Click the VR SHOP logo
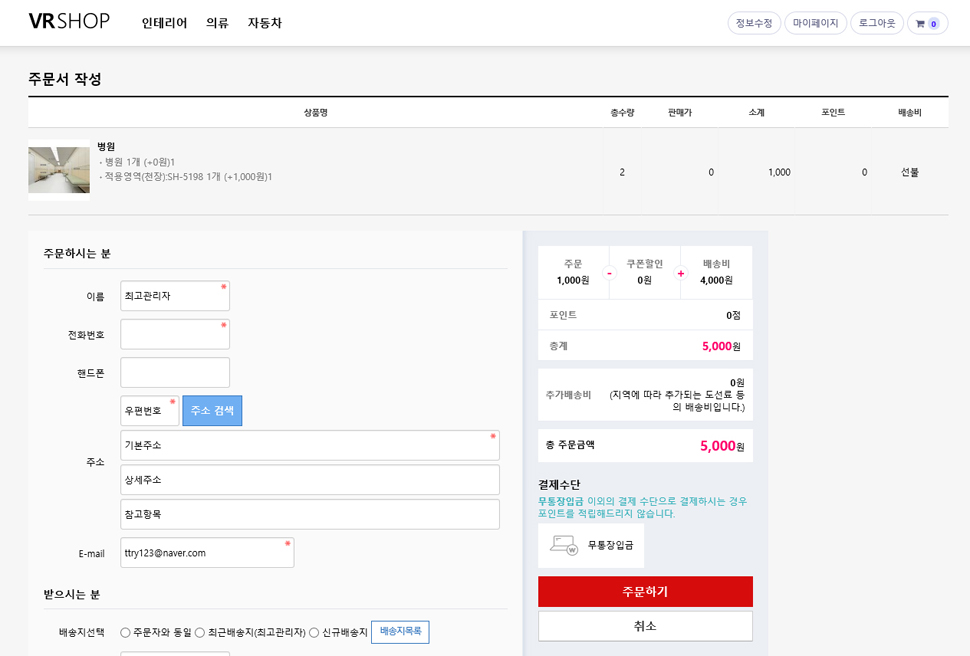The height and width of the screenshot is (656, 970). click(69, 21)
